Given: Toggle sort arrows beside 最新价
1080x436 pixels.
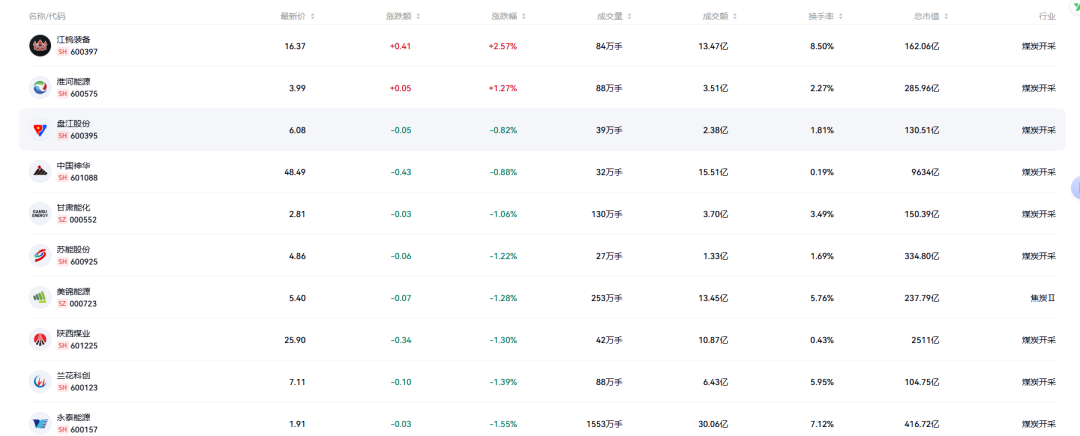Looking at the screenshot, I should (313, 16).
